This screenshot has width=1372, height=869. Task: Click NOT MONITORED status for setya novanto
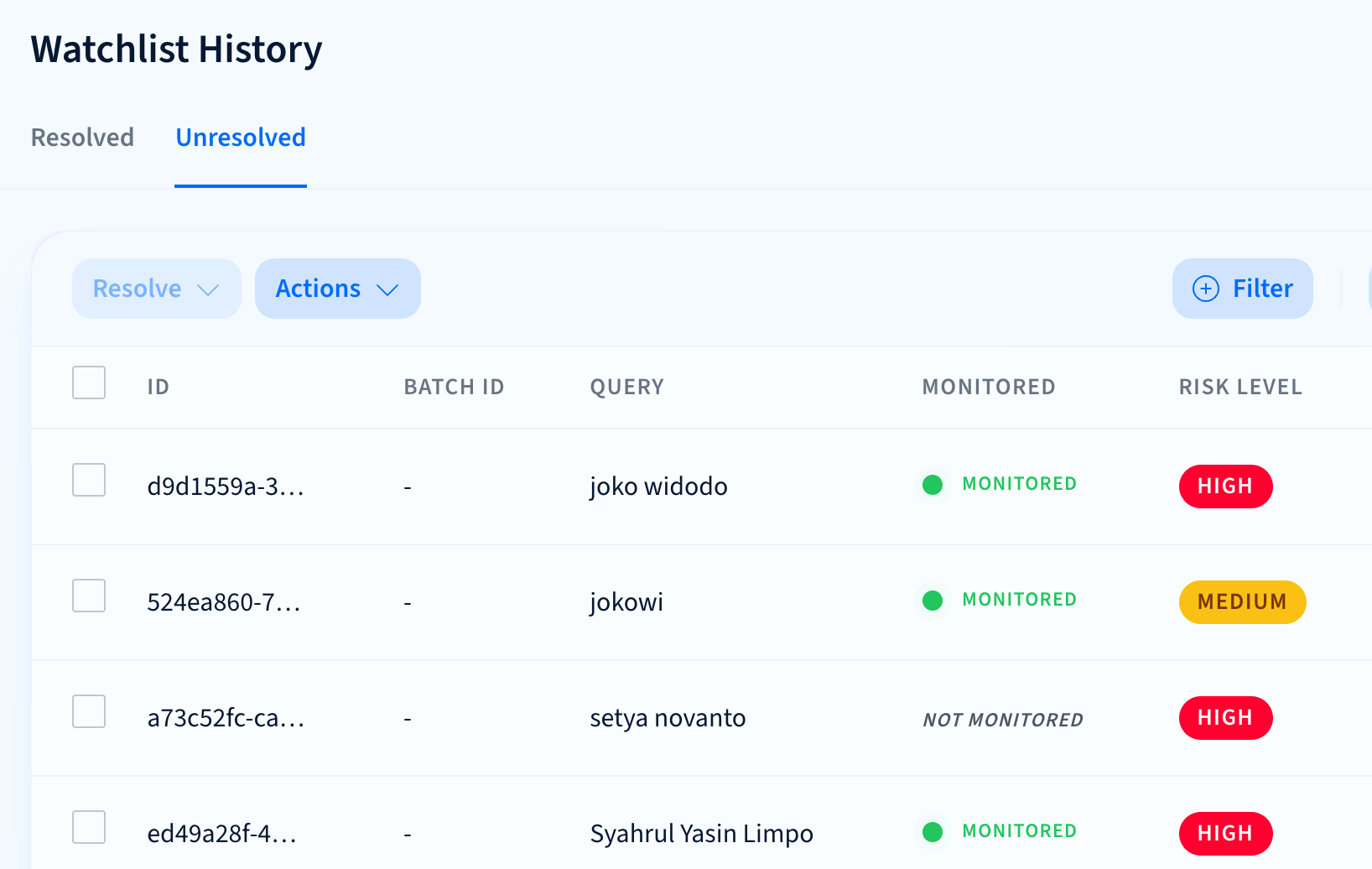(1003, 720)
